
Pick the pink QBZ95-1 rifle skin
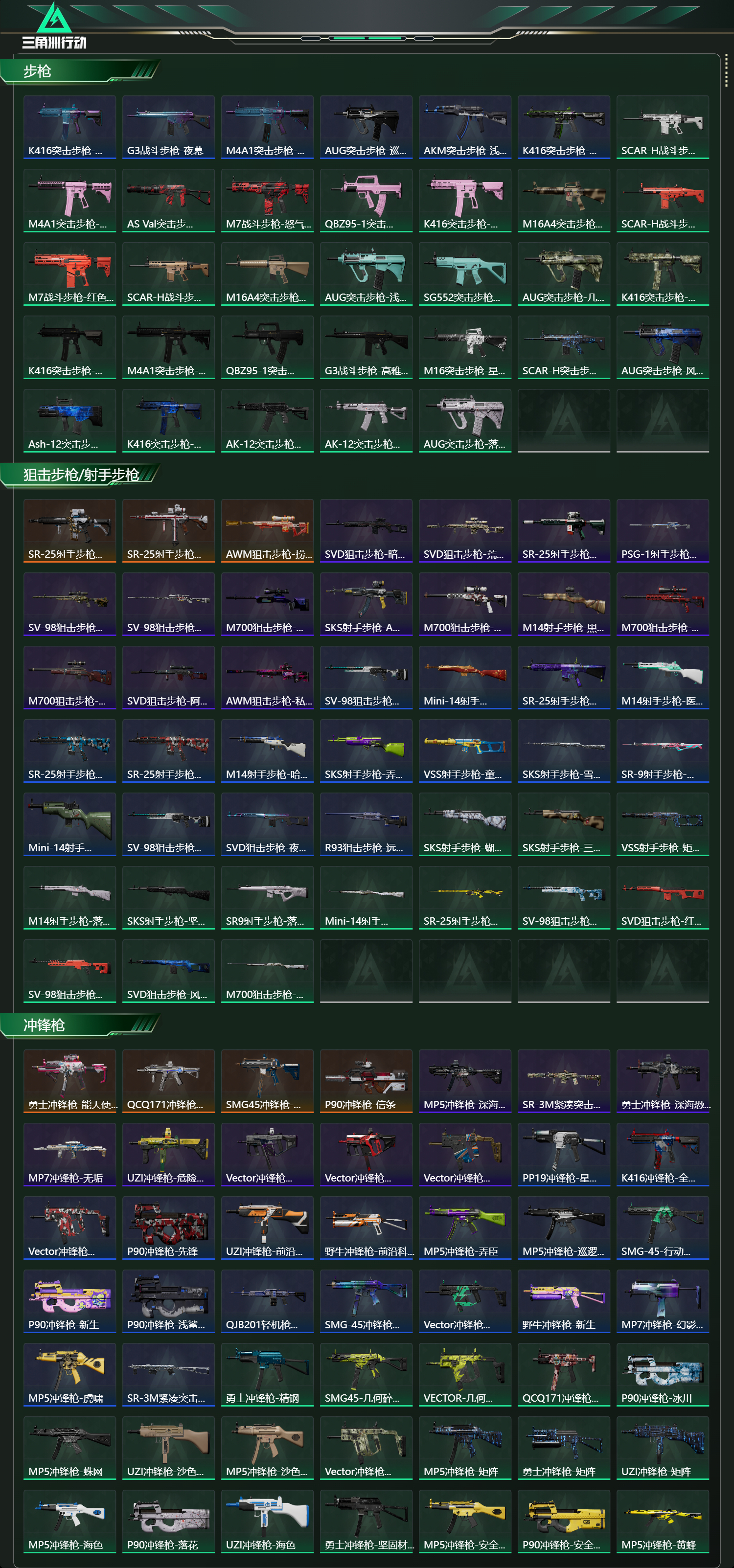[x=366, y=201]
